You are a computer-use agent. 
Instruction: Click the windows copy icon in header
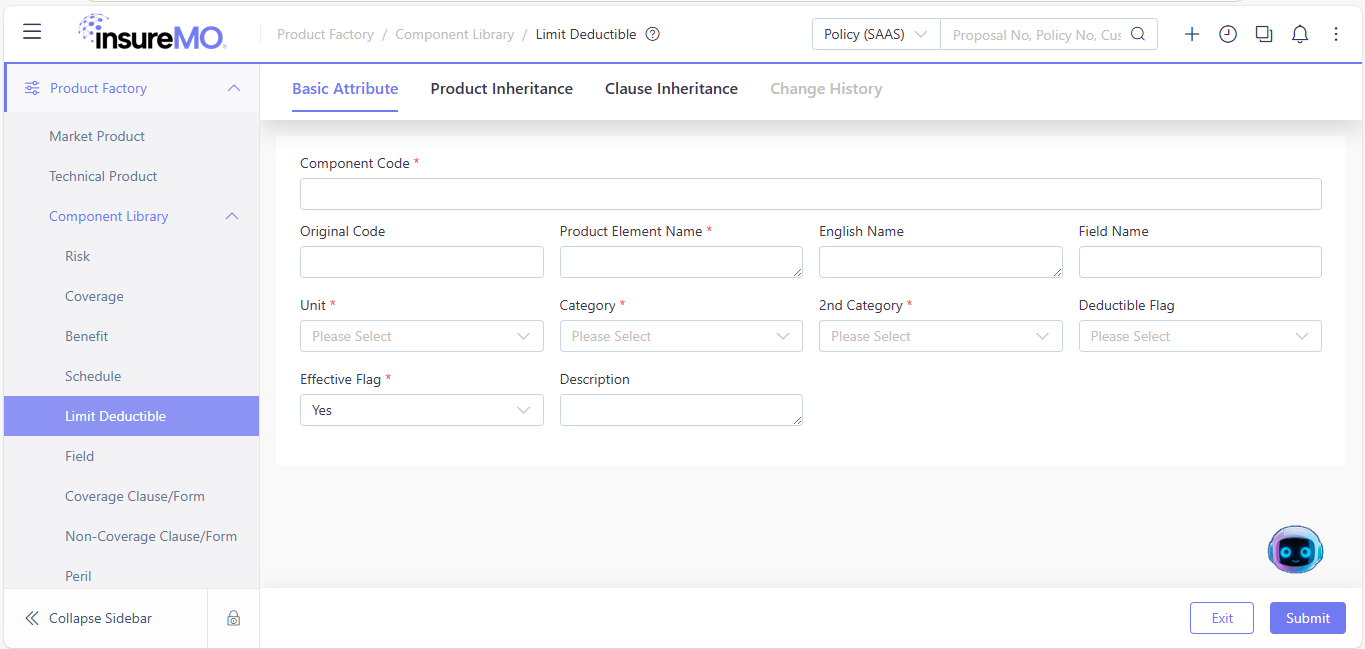[x=1264, y=34]
